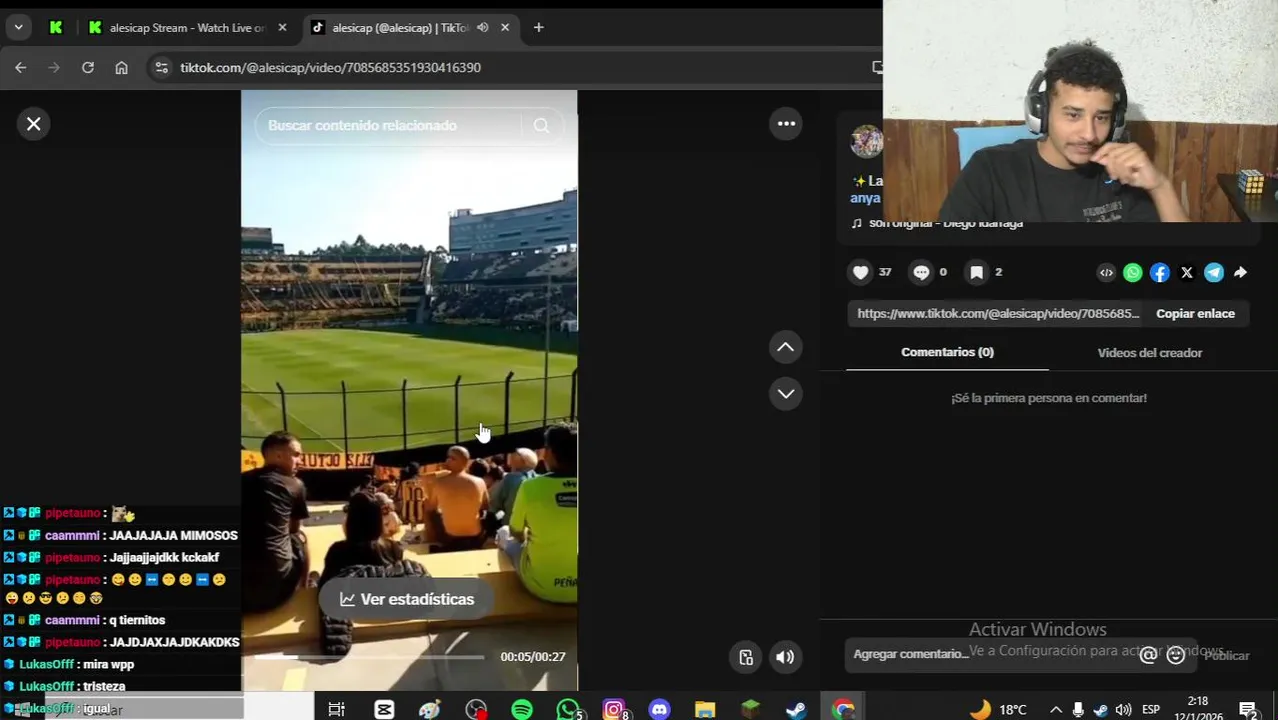Open Discord from the taskbar
Screen dimensions: 1278x720
pos(659,709)
